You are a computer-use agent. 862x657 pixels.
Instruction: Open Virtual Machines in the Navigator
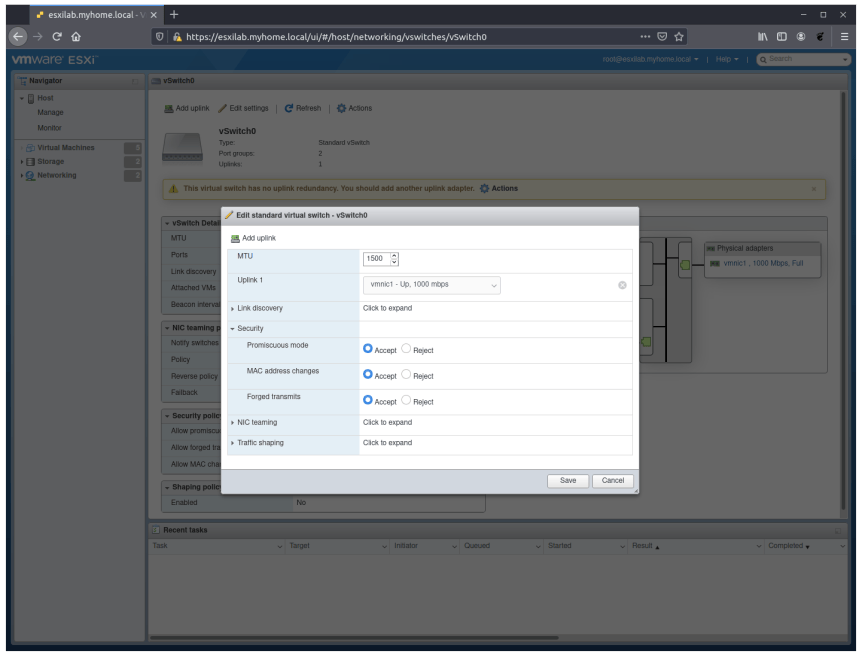pyautogui.click(x=65, y=148)
